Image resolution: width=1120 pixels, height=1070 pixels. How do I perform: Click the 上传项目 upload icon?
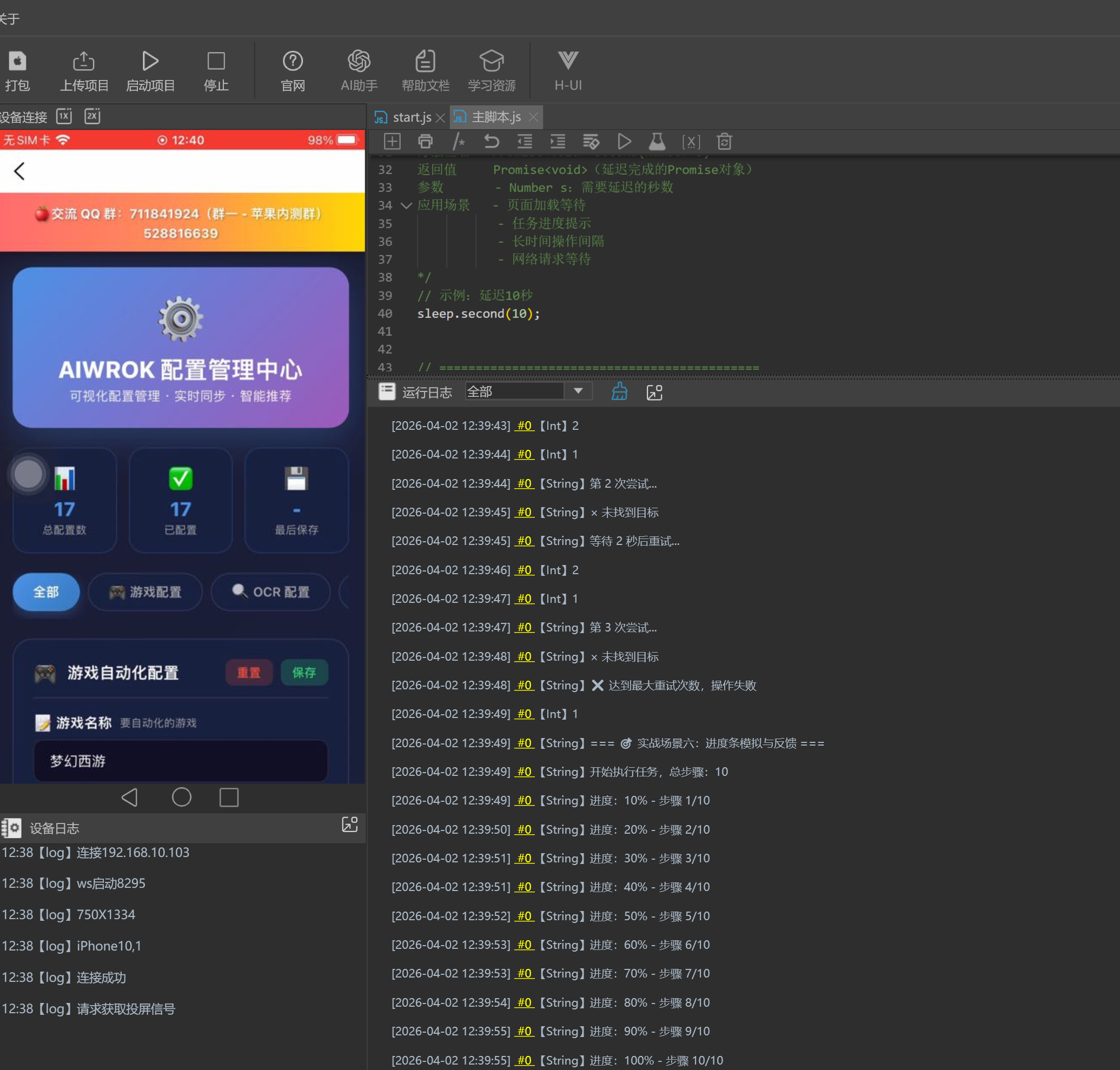click(x=84, y=71)
